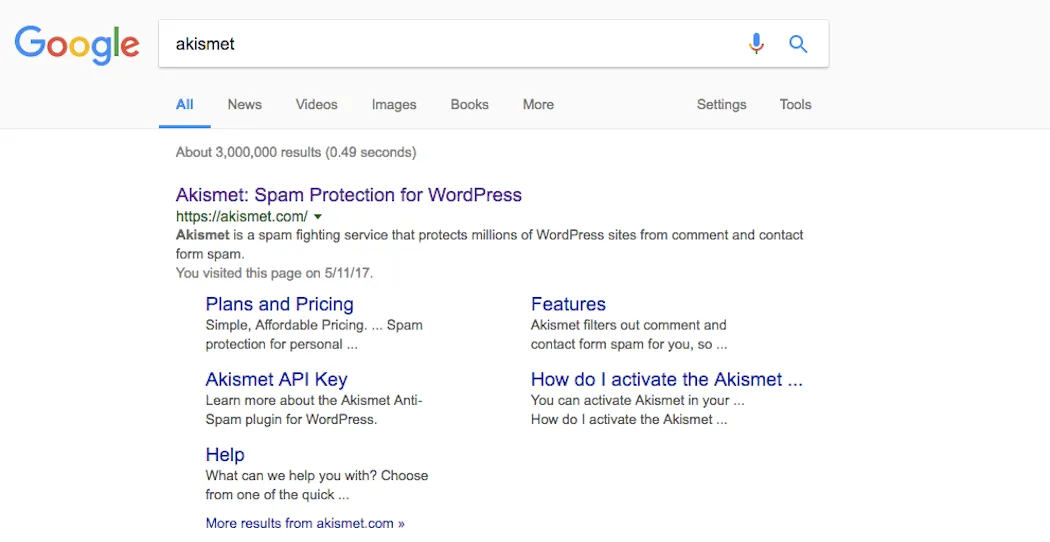The image size is (1050, 542).
Task: Open the Settings menu
Action: [721, 104]
